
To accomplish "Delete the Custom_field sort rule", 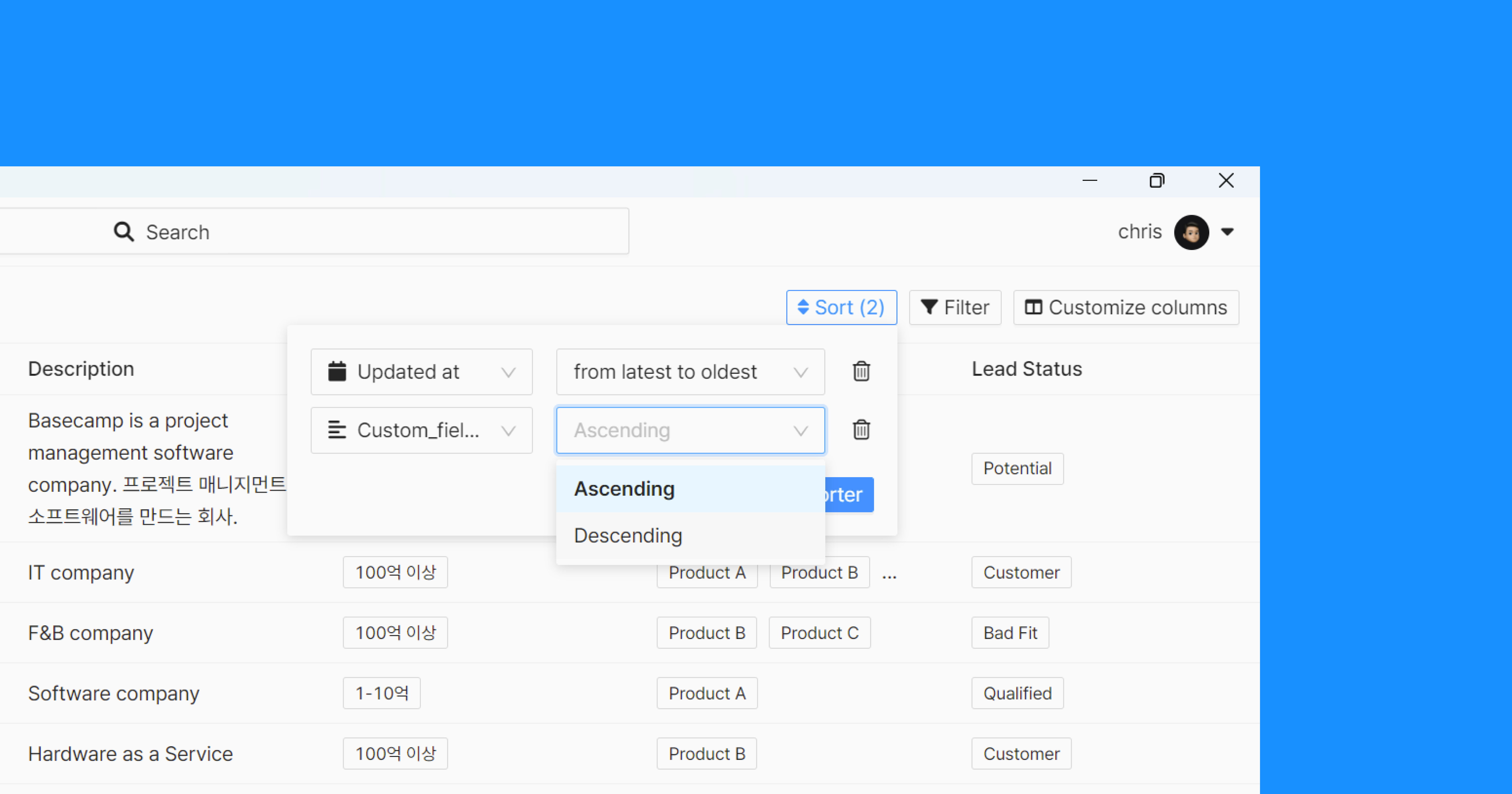I will tap(861, 430).
